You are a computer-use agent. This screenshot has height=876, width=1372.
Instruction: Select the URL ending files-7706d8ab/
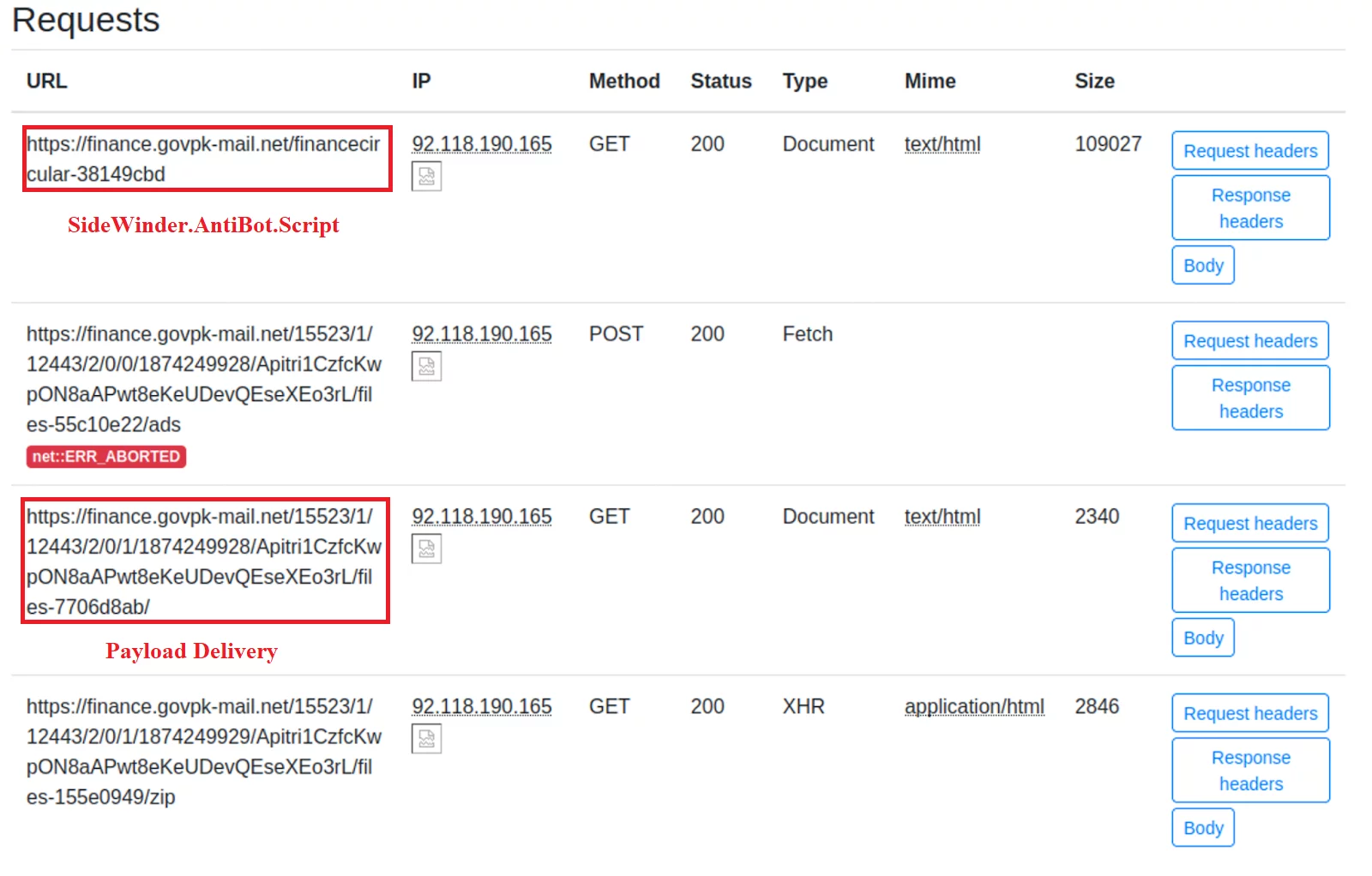(203, 561)
